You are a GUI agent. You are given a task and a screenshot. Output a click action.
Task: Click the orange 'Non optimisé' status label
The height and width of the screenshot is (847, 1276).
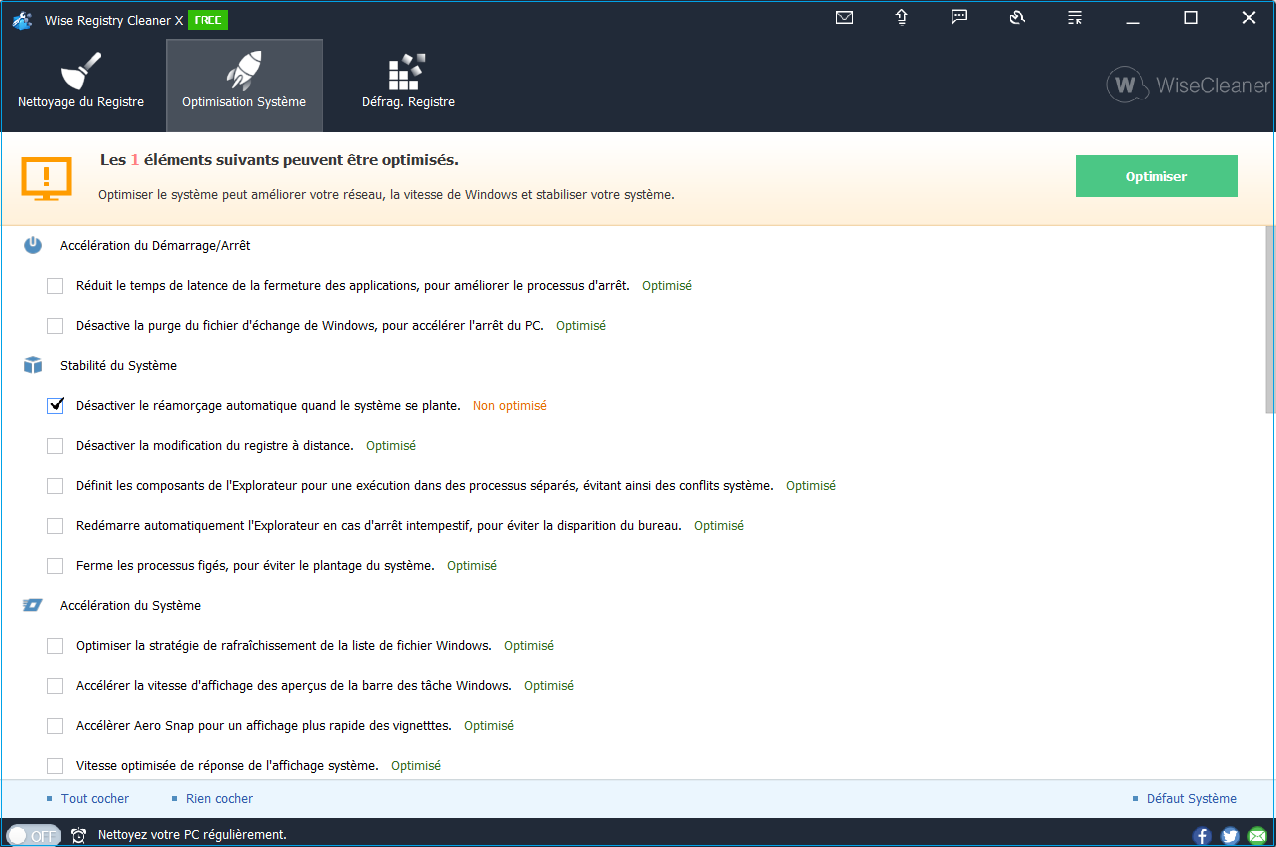click(x=510, y=406)
